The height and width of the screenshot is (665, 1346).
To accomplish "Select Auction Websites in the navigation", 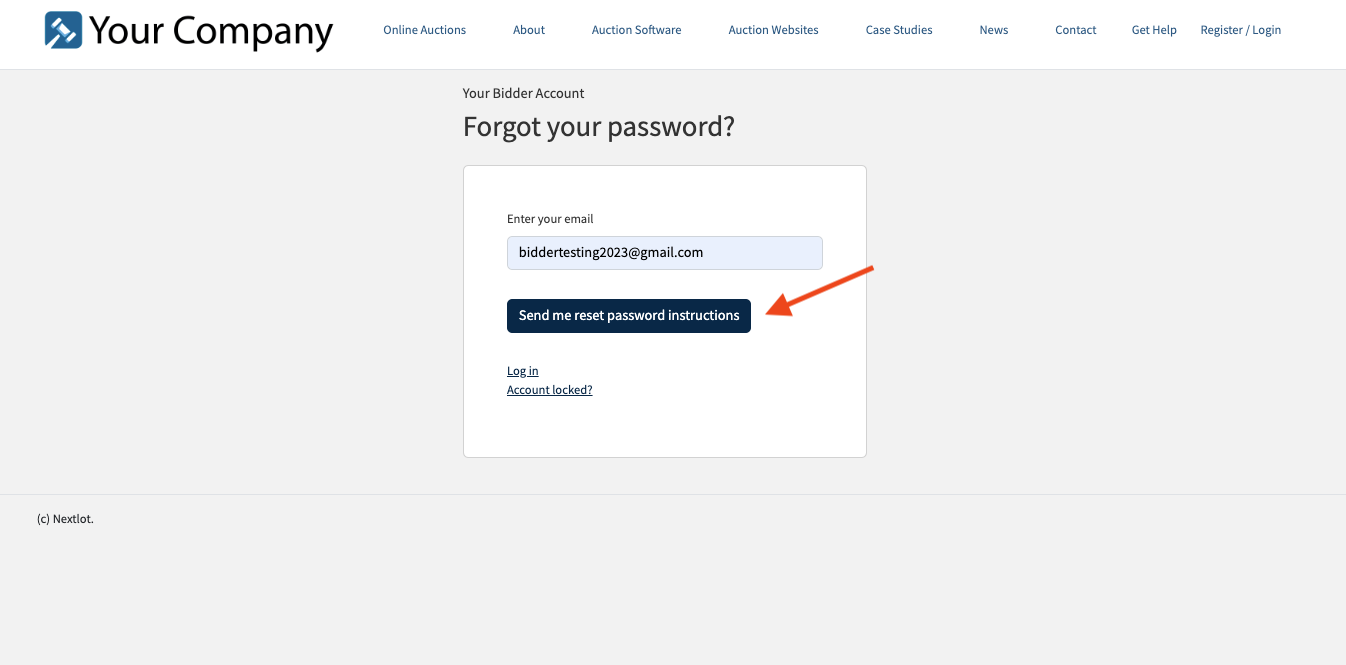I will click(x=773, y=30).
